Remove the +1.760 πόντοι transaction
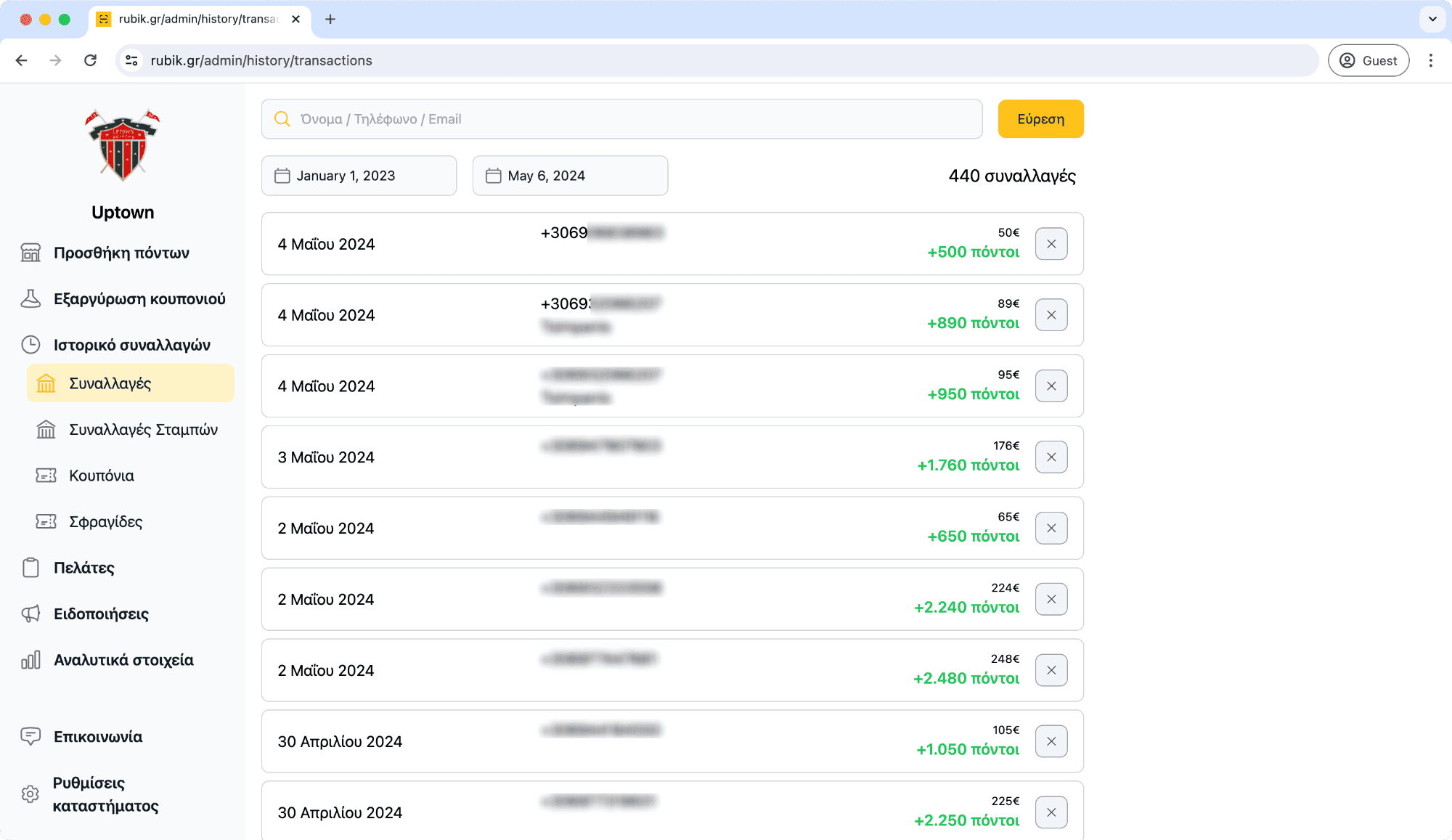 [x=1051, y=457]
